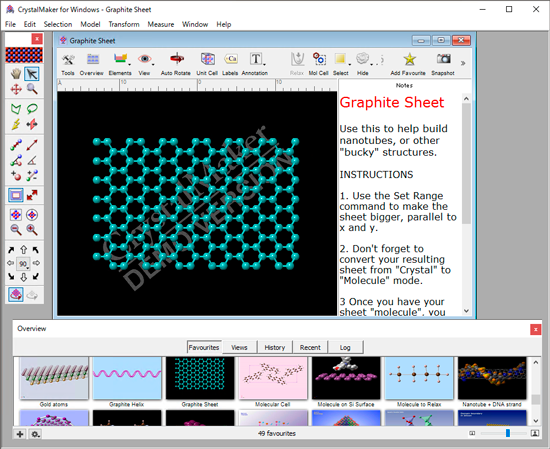The width and height of the screenshot is (550, 449).
Task: Select the Nanotube + DNA strand thumbnail
Action: click(492, 382)
